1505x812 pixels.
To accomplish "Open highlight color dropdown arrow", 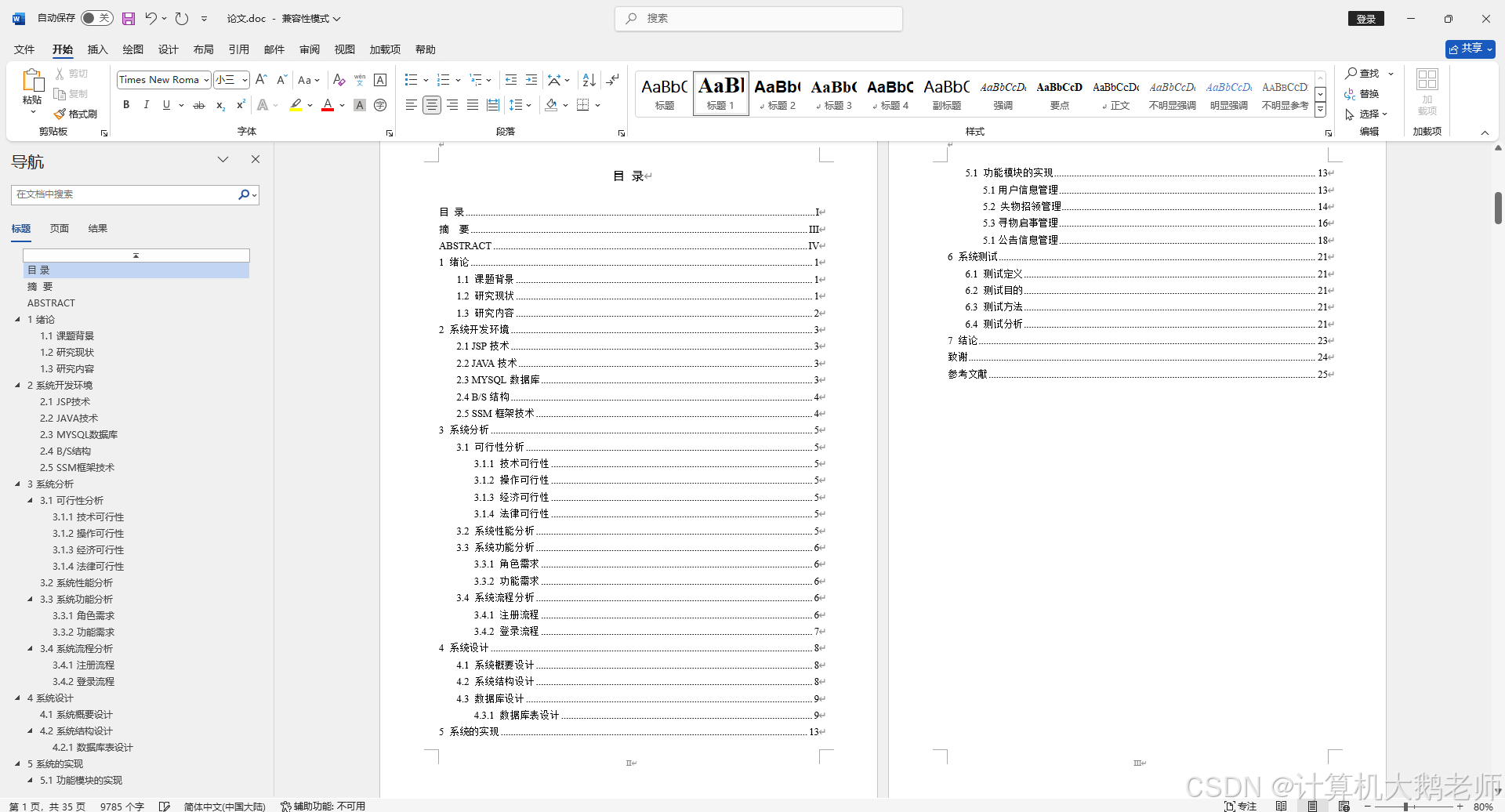I will tap(310, 105).
